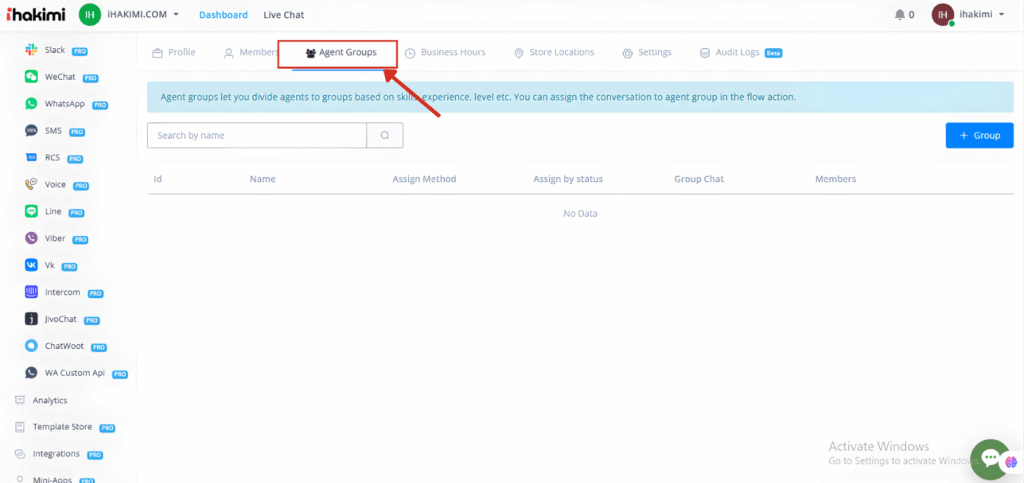Select the WhatsApp icon in sidebar
This screenshot has width=1024, height=483.
(x=31, y=104)
